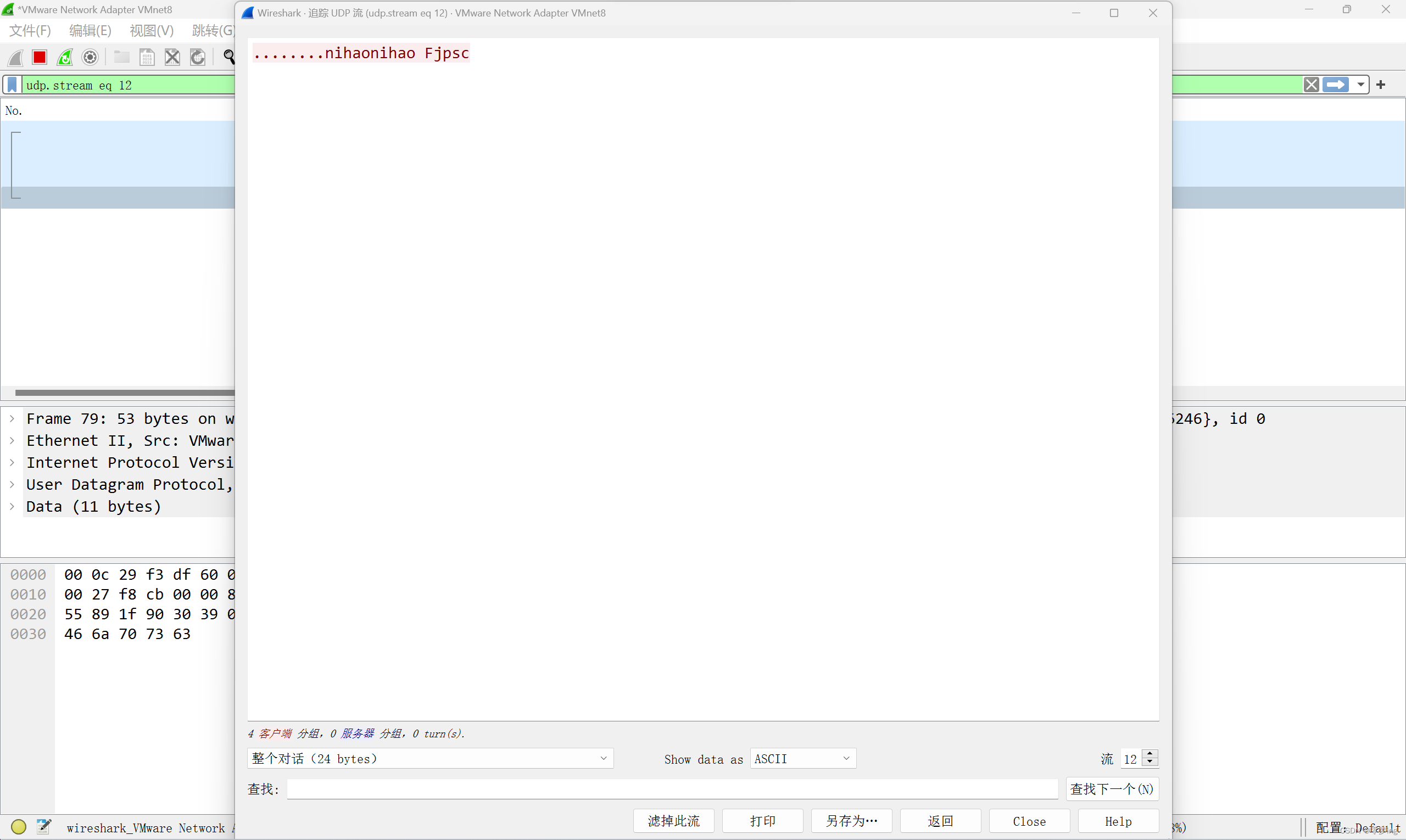Click the close capture file X icon

click(x=172, y=57)
